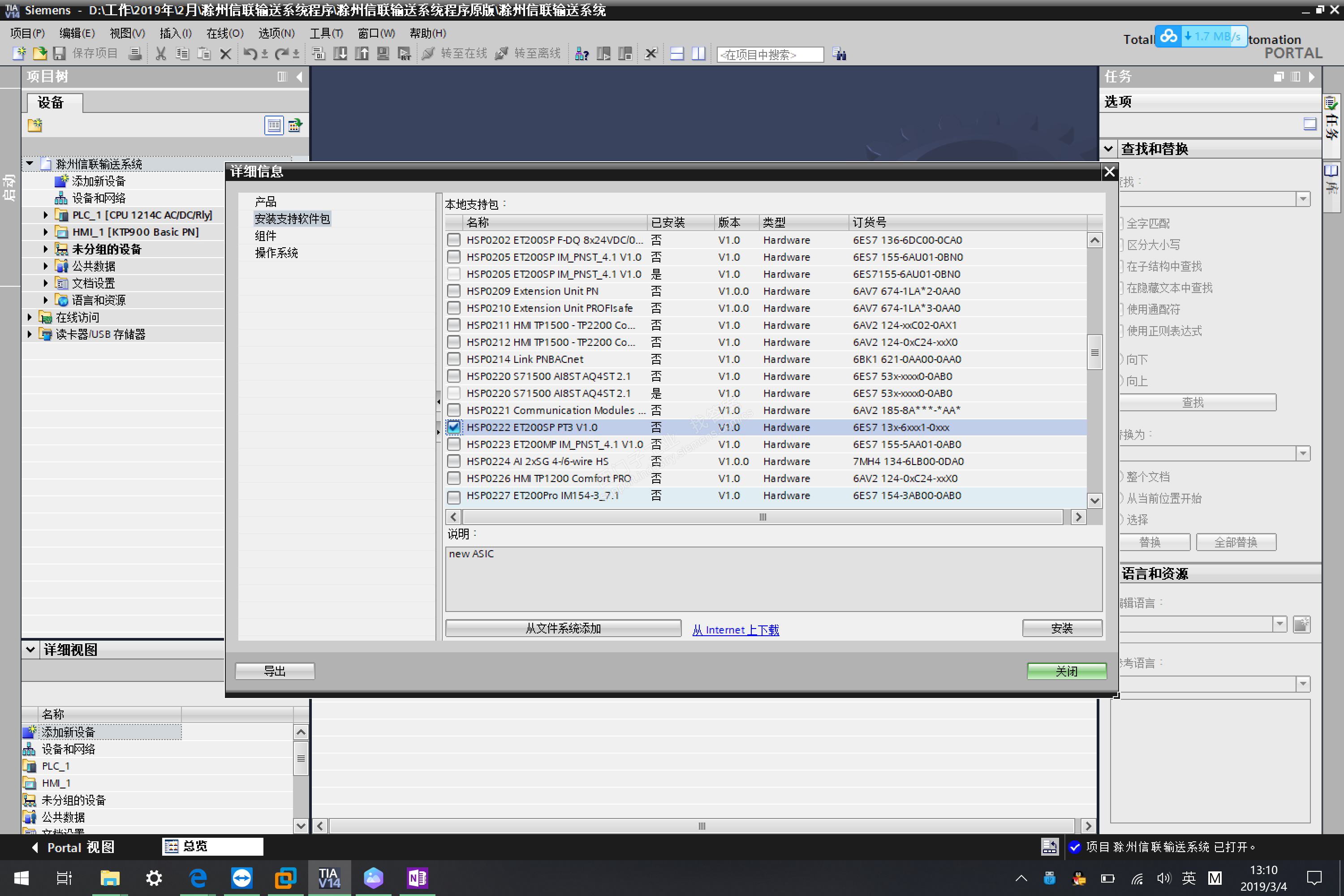The height and width of the screenshot is (896, 1344).
Task: Click the support package list horizontal scrollbar
Action: coord(762,517)
